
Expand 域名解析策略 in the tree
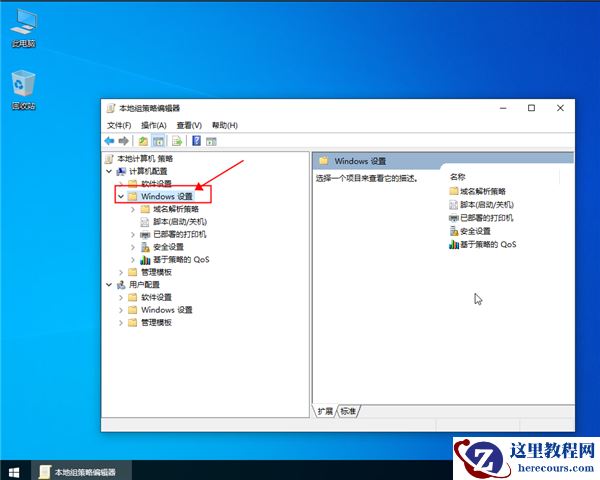pyautogui.click(x=133, y=209)
